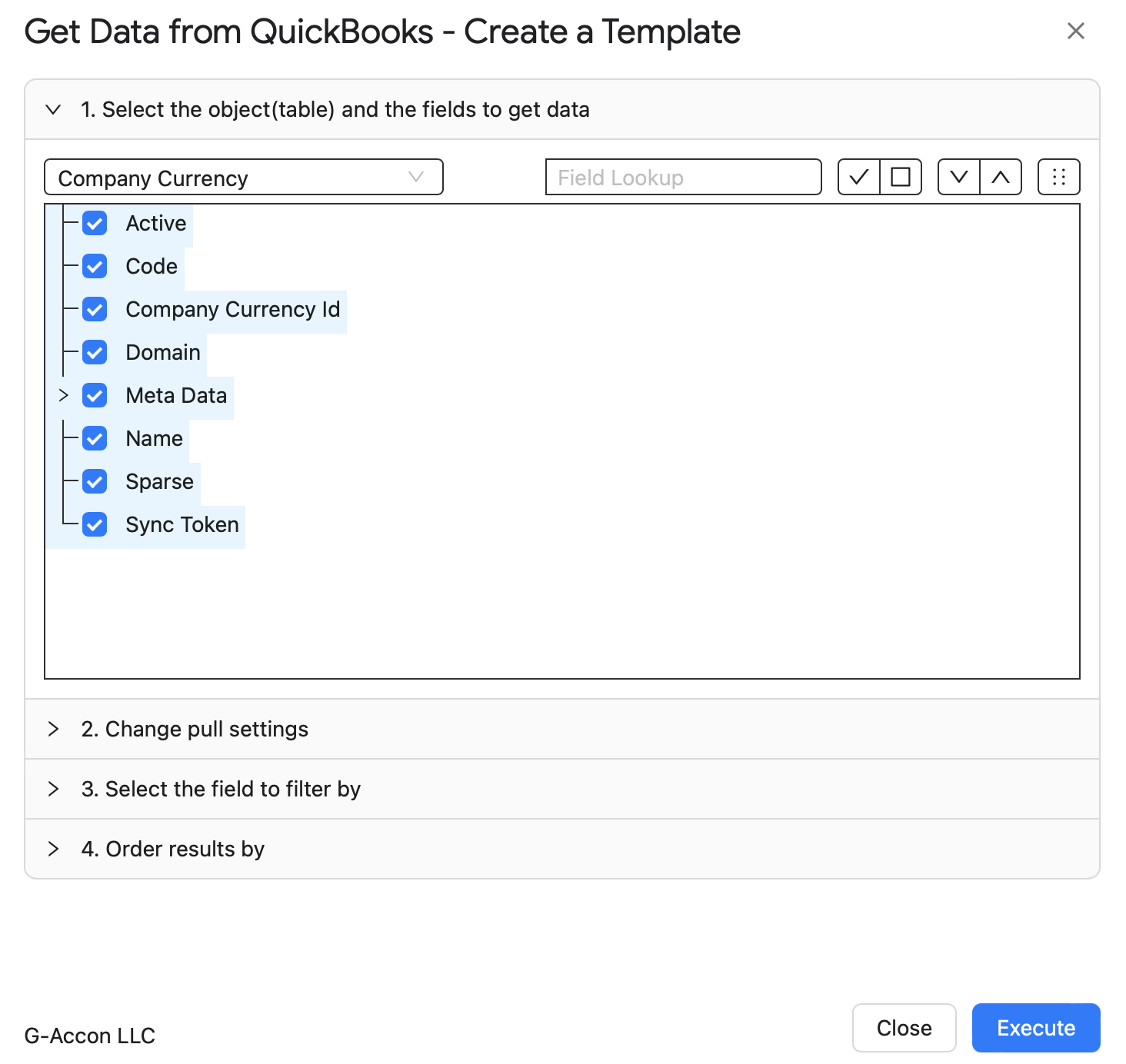
Task: Uncheck the Active field checkbox
Action: click(x=95, y=224)
